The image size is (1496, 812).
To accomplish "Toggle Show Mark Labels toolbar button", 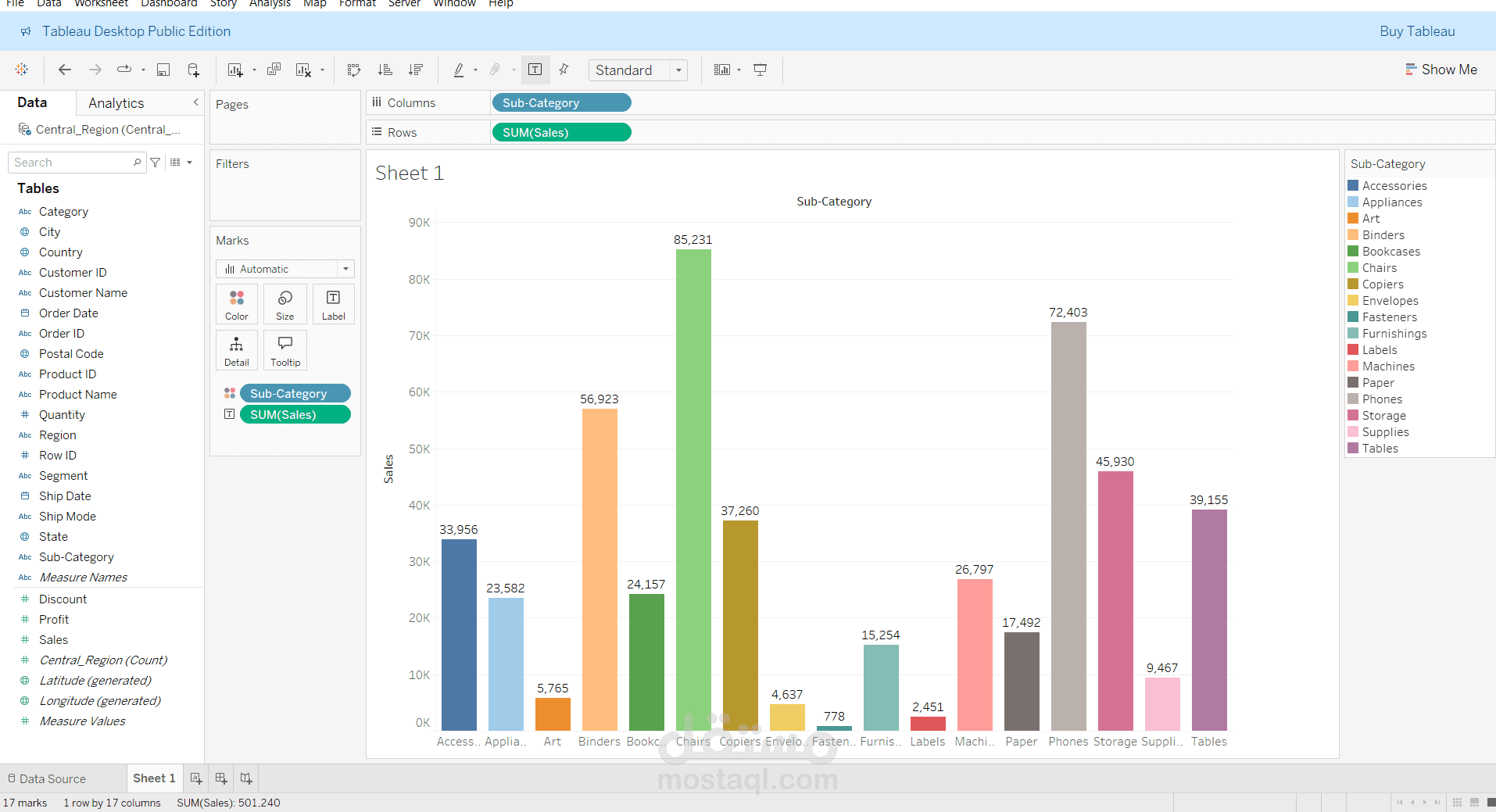I will [x=535, y=70].
